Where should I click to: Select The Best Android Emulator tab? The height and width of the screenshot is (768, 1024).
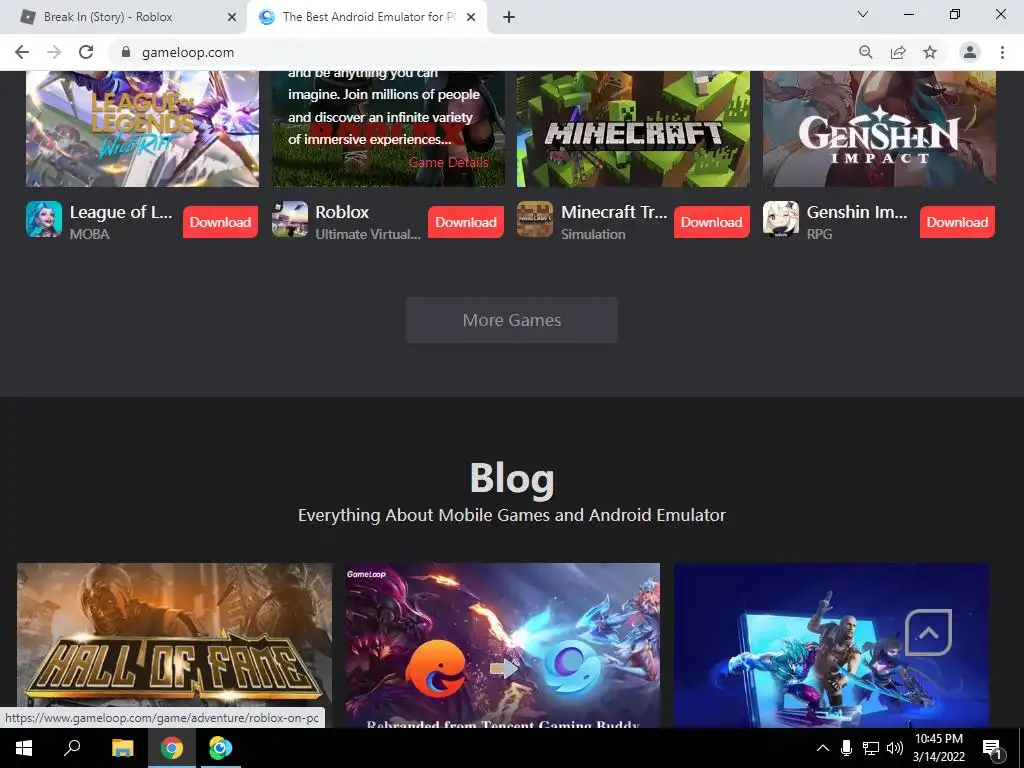(369, 17)
